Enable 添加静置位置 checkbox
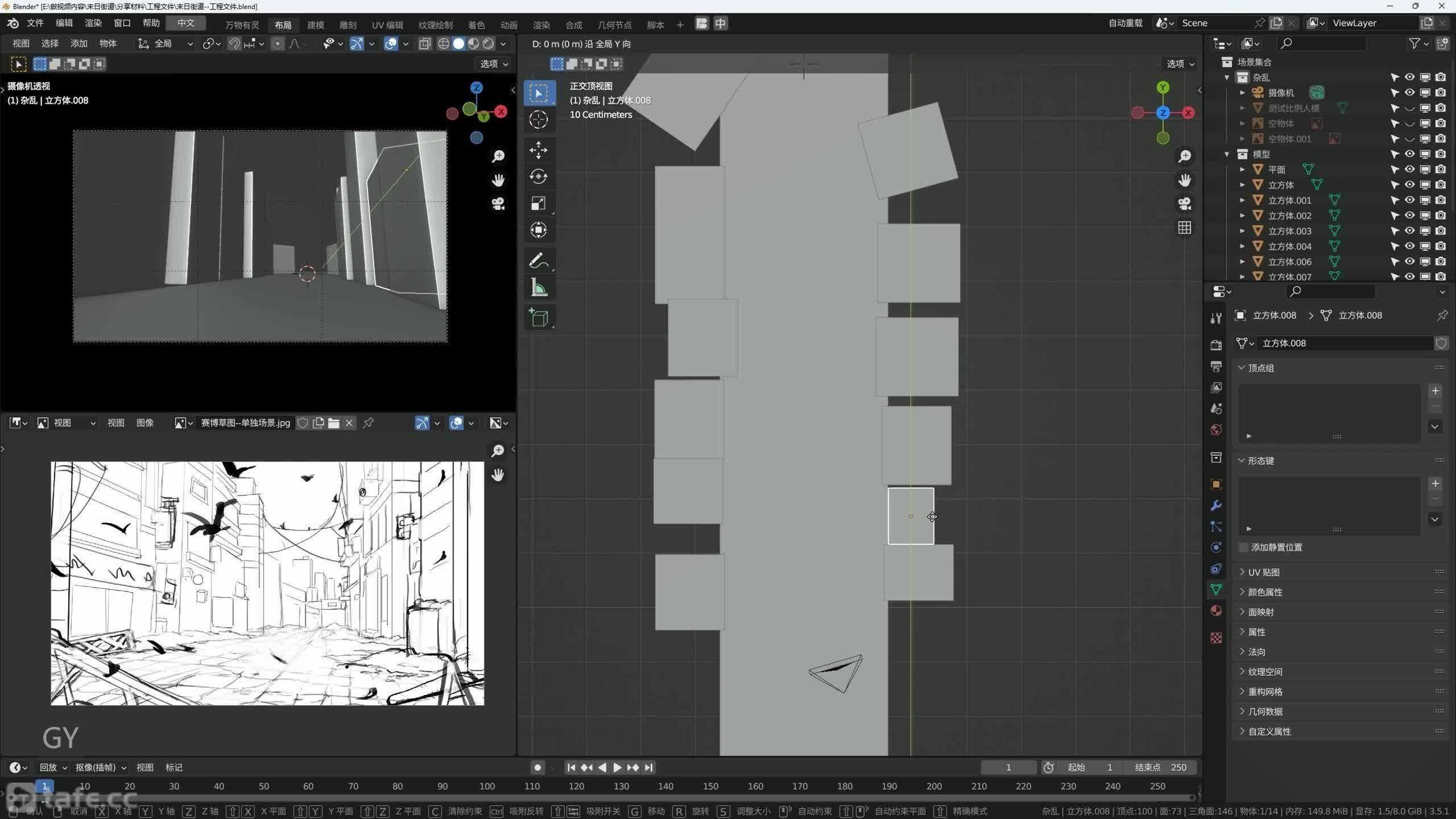 point(1244,547)
